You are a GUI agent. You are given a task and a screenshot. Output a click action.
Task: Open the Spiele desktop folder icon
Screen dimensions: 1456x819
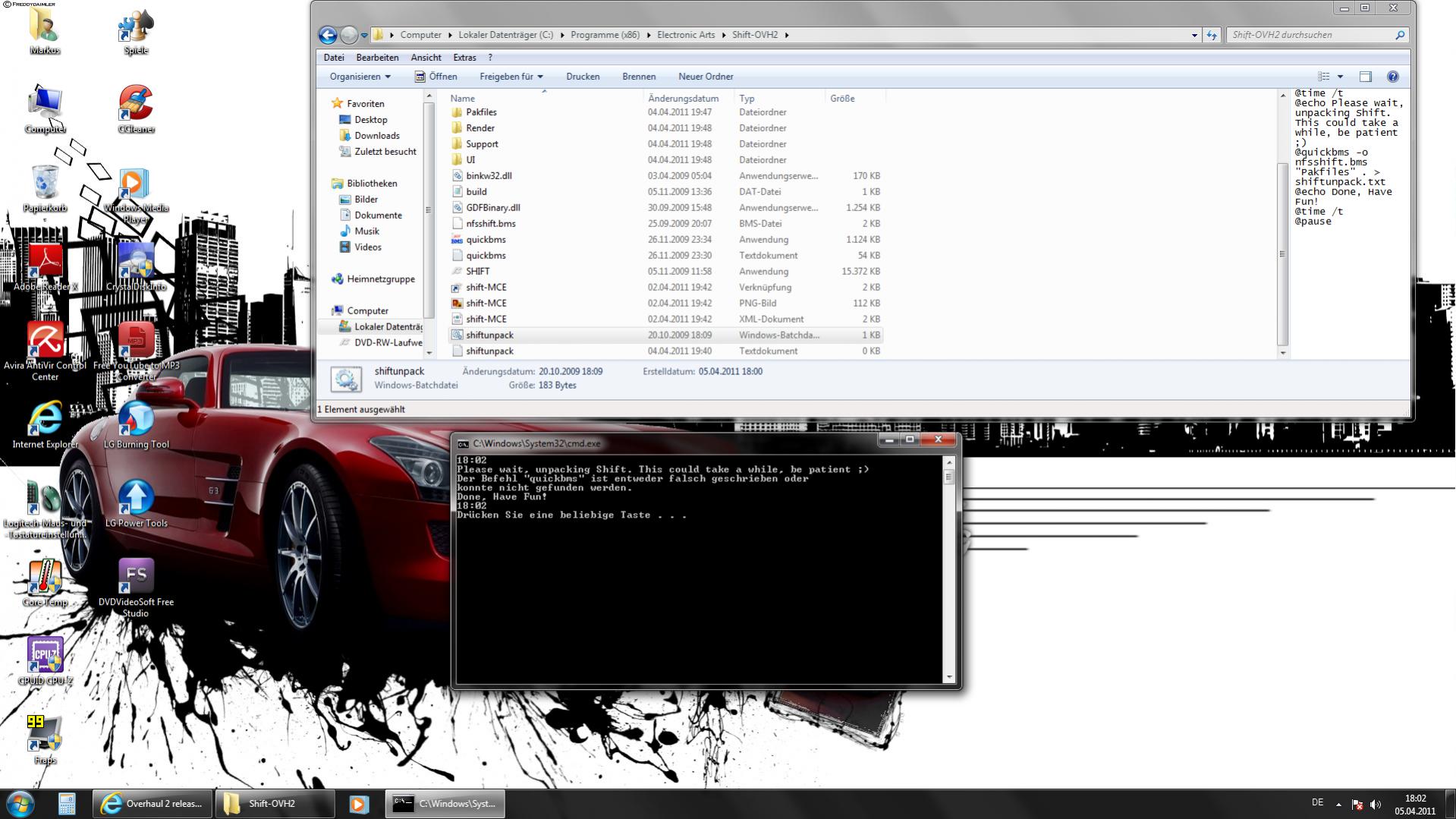pyautogui.click(x=136, y=31)
